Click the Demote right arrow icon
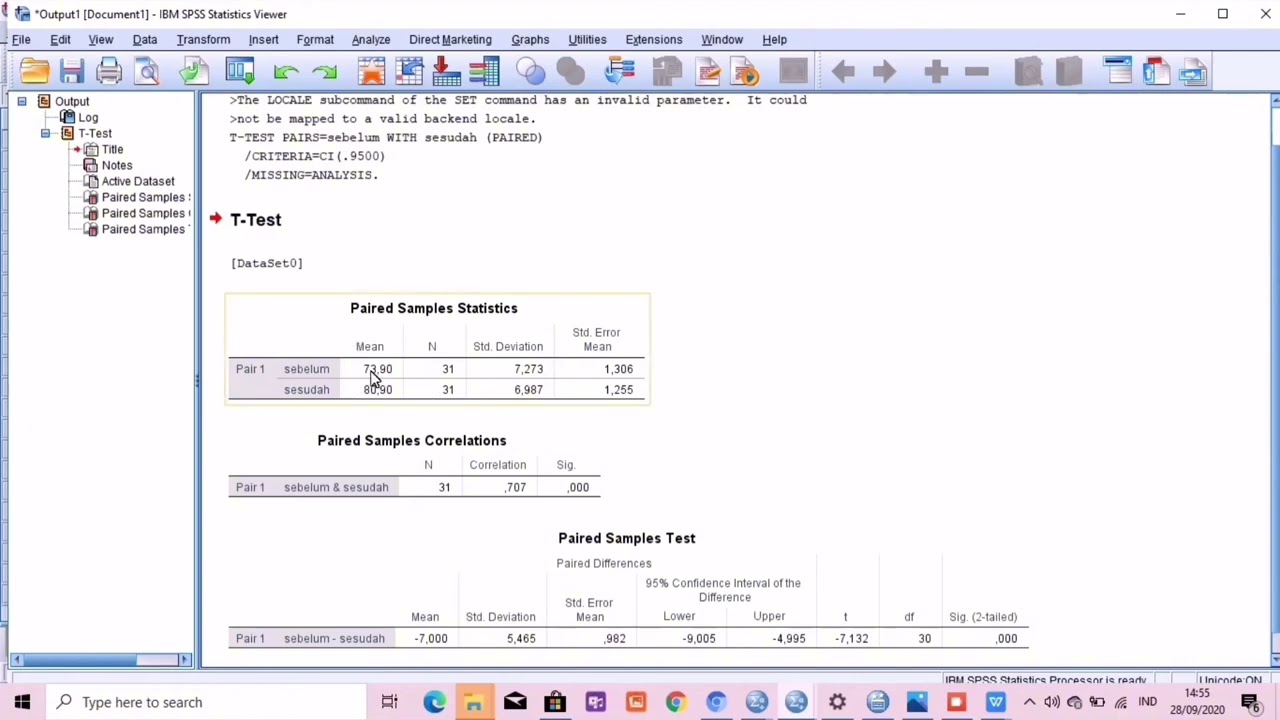The height and width of the screenshot is (720, 1280). click(884, 71)
